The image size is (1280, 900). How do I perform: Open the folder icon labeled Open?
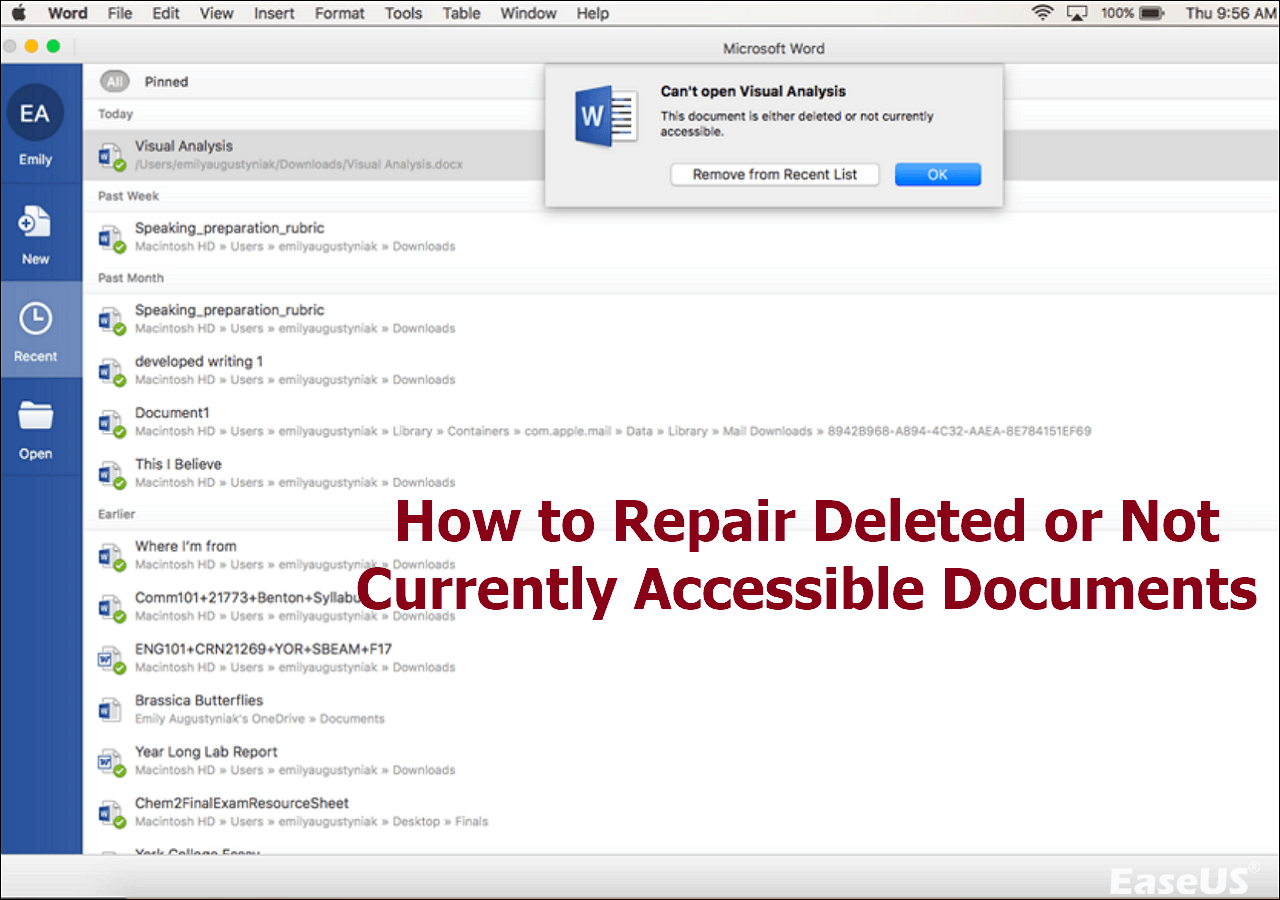pos(35,416)
